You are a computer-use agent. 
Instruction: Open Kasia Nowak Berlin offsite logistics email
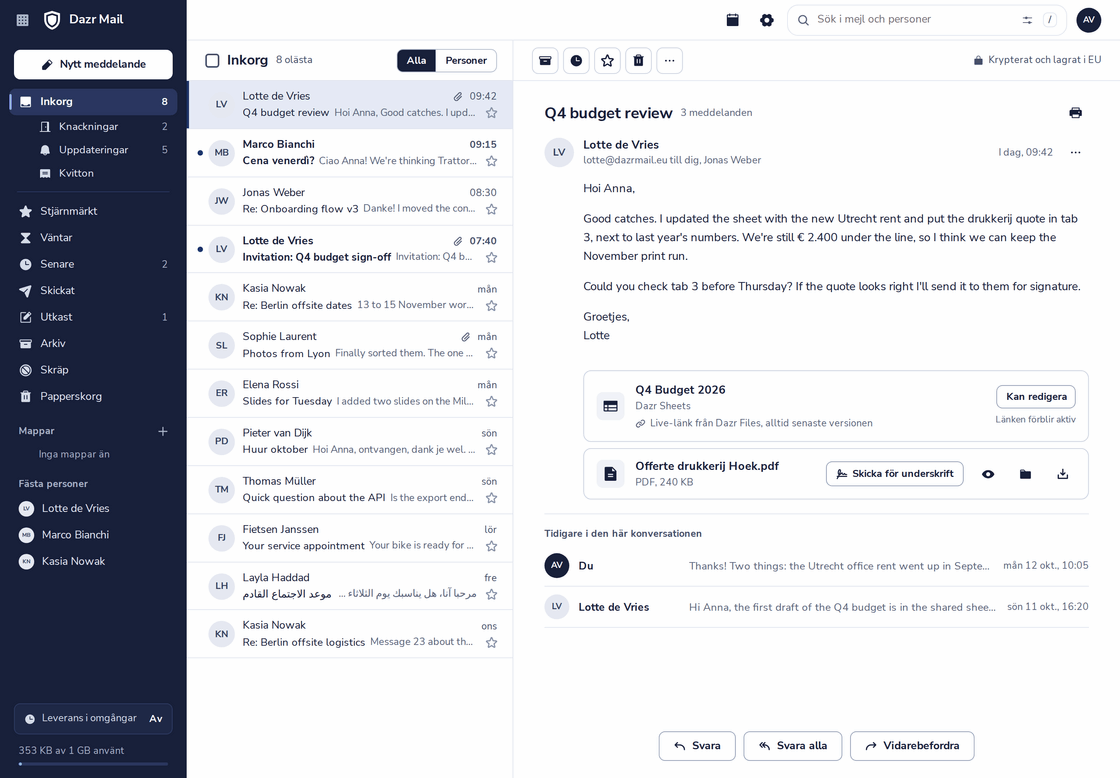point(350,634)
